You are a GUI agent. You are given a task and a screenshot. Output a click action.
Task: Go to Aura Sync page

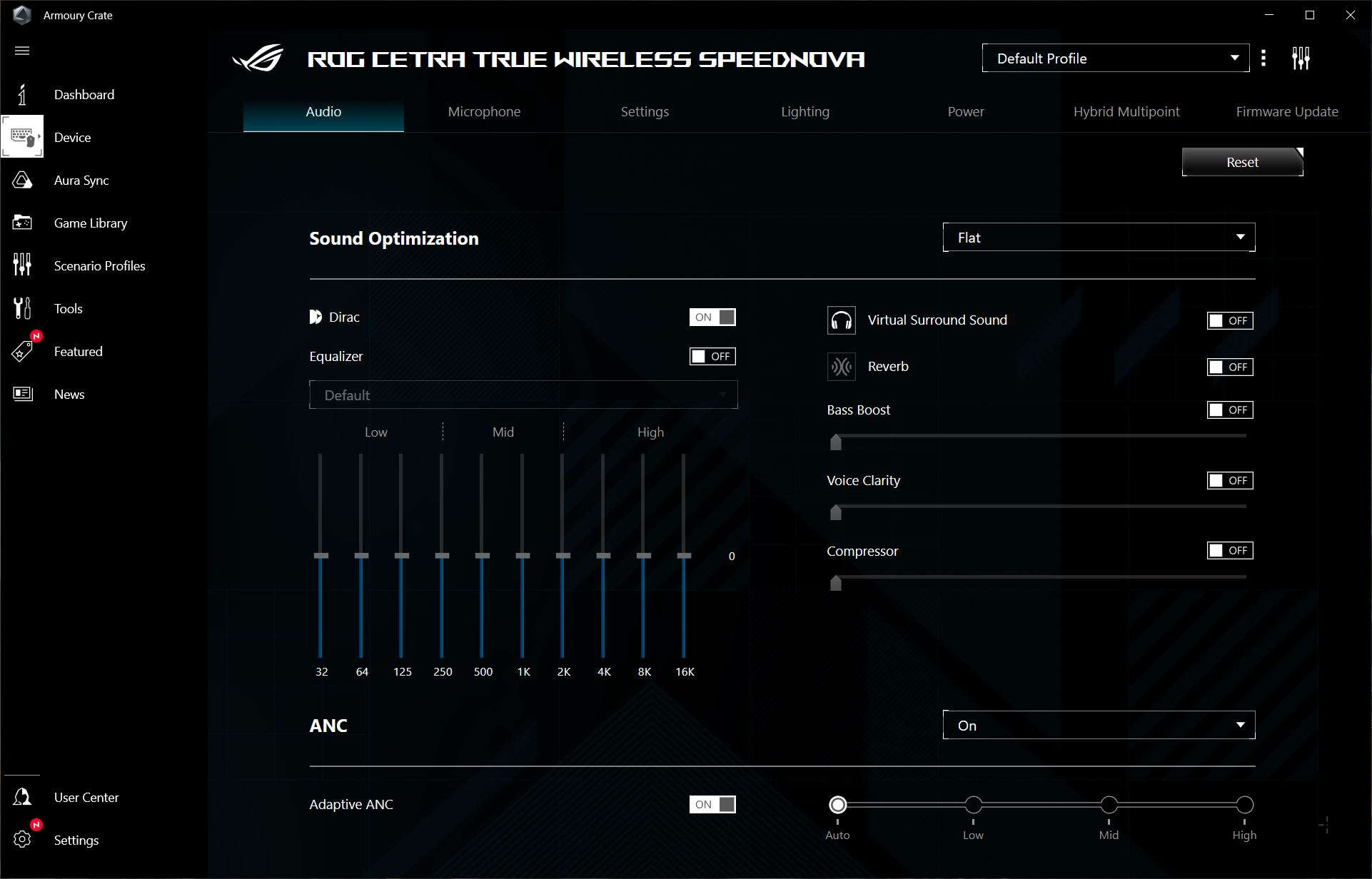click(81, 180)
